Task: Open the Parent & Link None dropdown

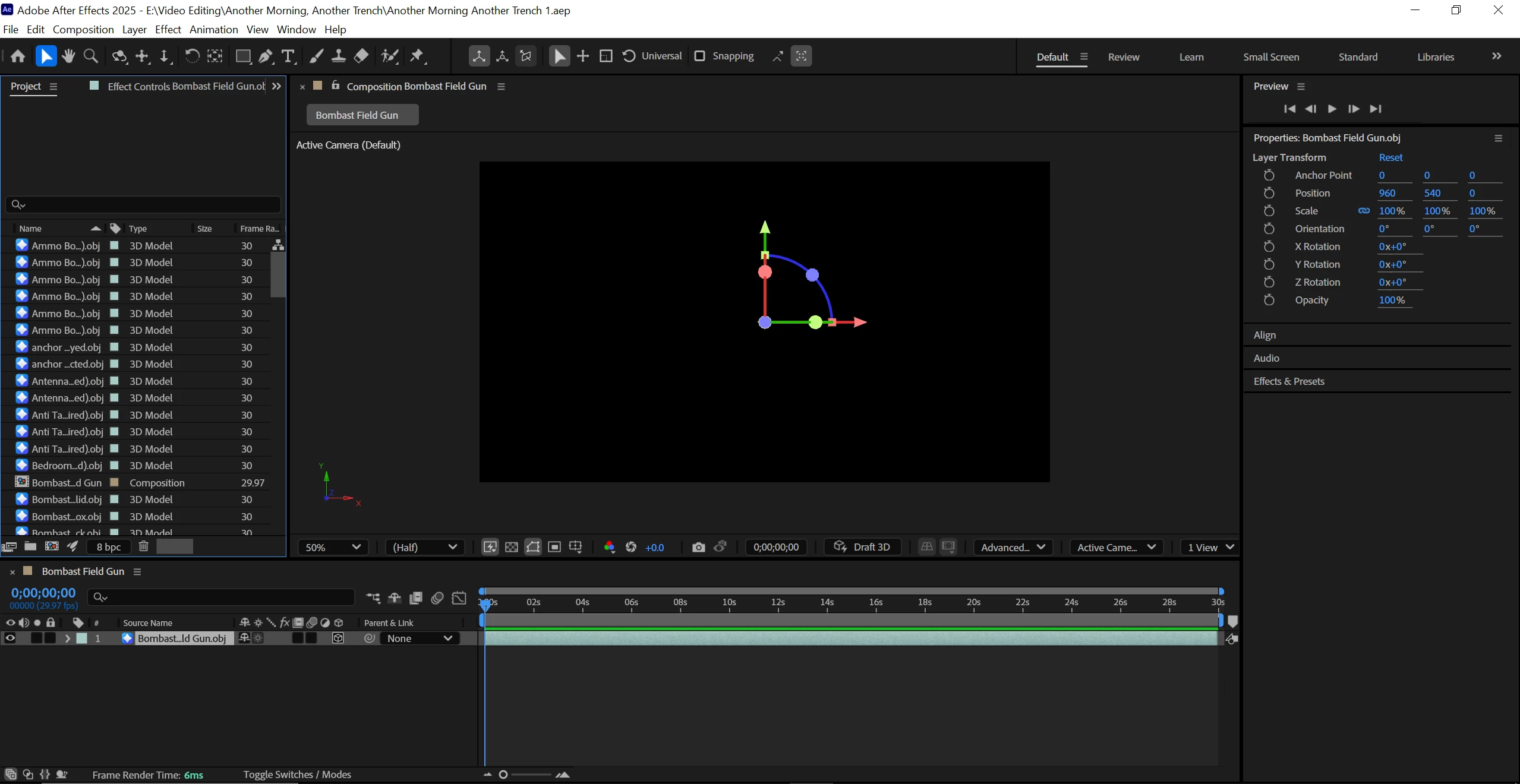Action: (x=420, y=638)
